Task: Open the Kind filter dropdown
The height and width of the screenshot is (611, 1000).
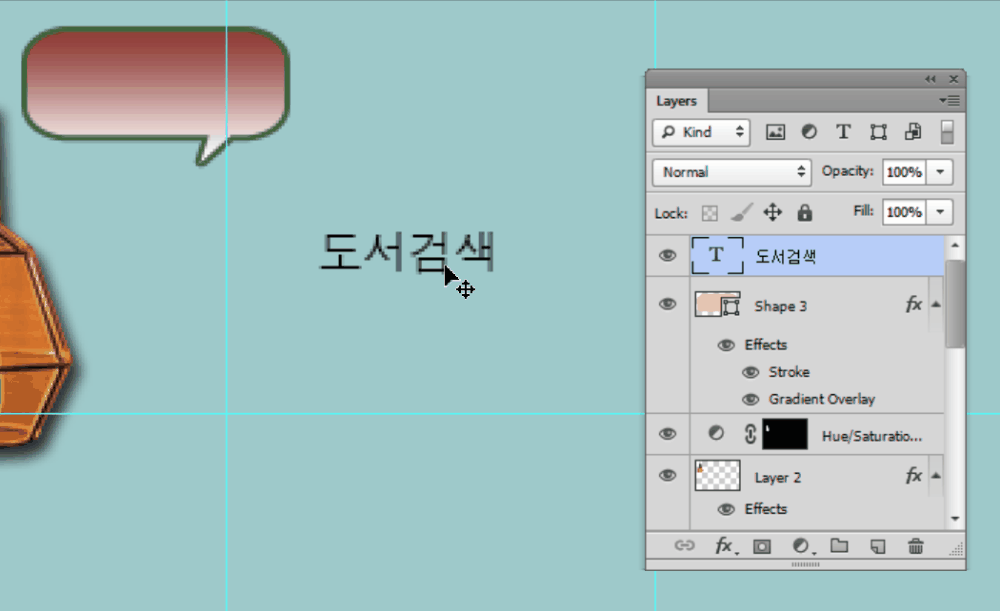Action: click(x=701, y=132)
